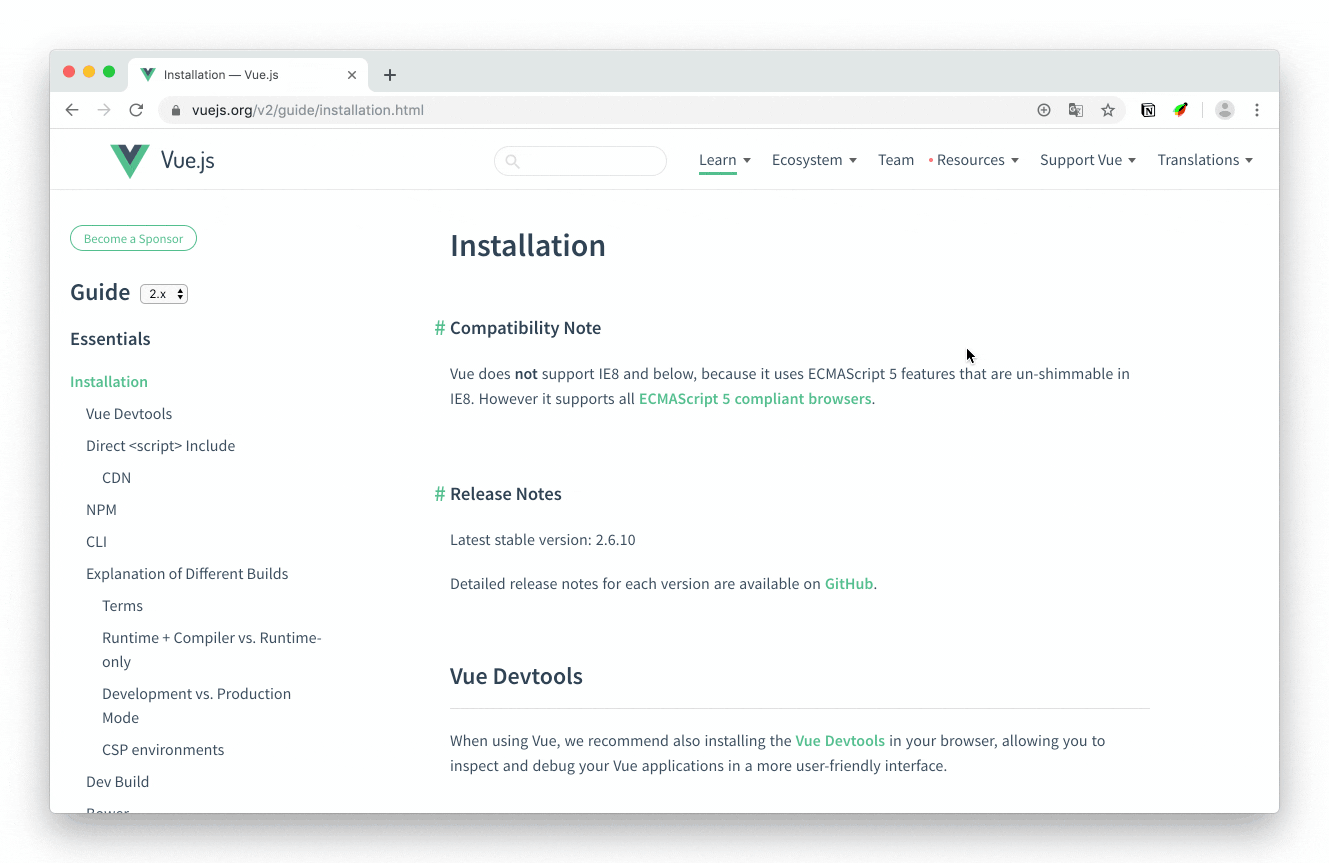Click the install plus icon in address bar
Screen dimensions: 1329x863
point(1044,110)
